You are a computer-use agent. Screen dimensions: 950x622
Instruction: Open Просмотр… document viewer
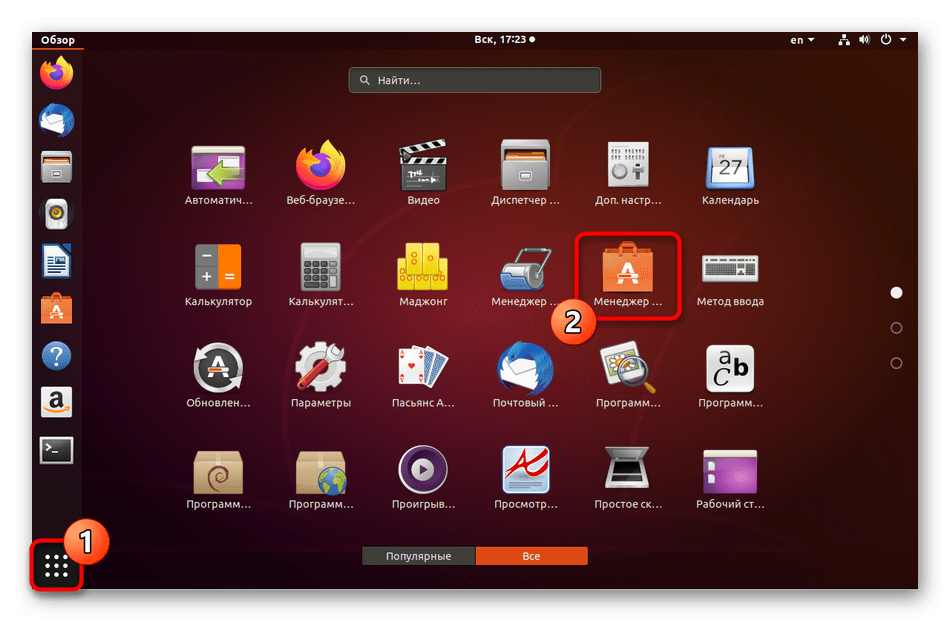pos(525,478)
